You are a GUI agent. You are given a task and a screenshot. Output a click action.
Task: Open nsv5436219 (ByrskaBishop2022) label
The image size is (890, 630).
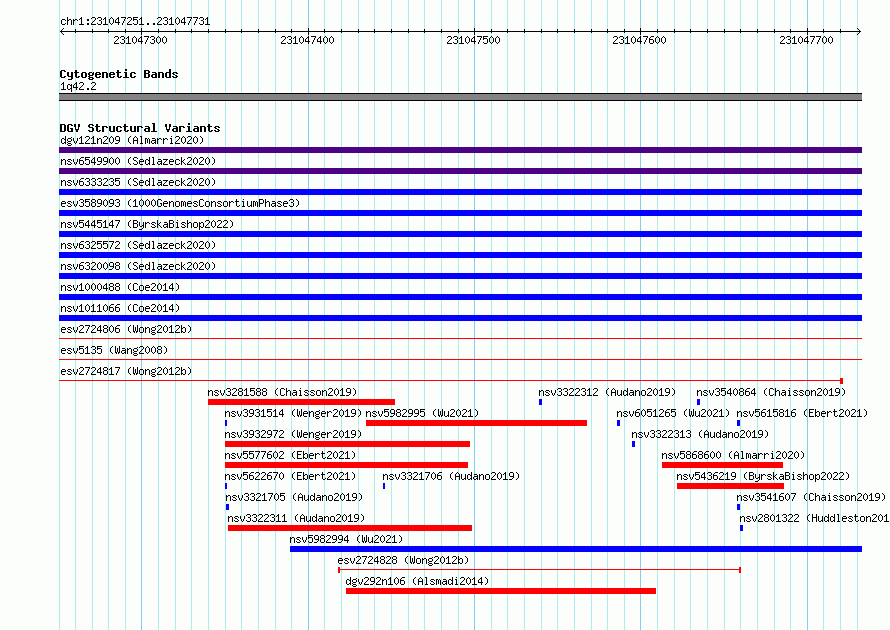coord(763,476)
